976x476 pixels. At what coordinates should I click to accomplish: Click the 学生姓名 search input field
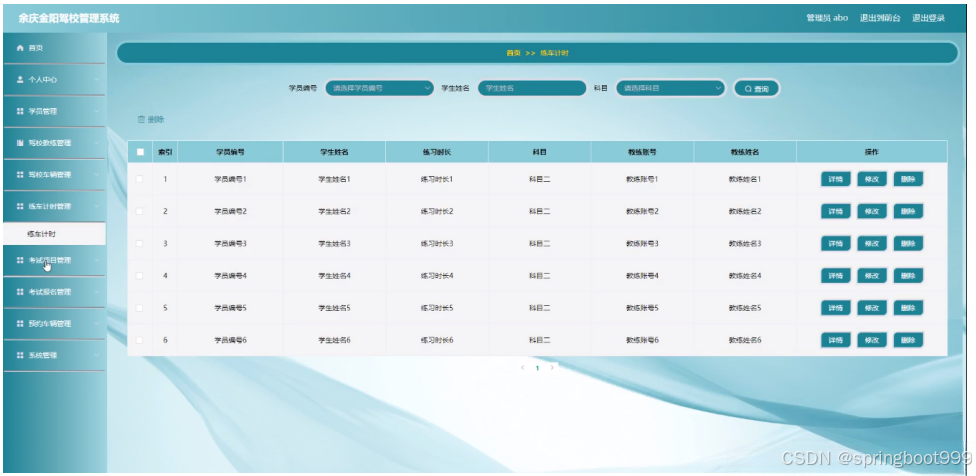pos(532,88)
